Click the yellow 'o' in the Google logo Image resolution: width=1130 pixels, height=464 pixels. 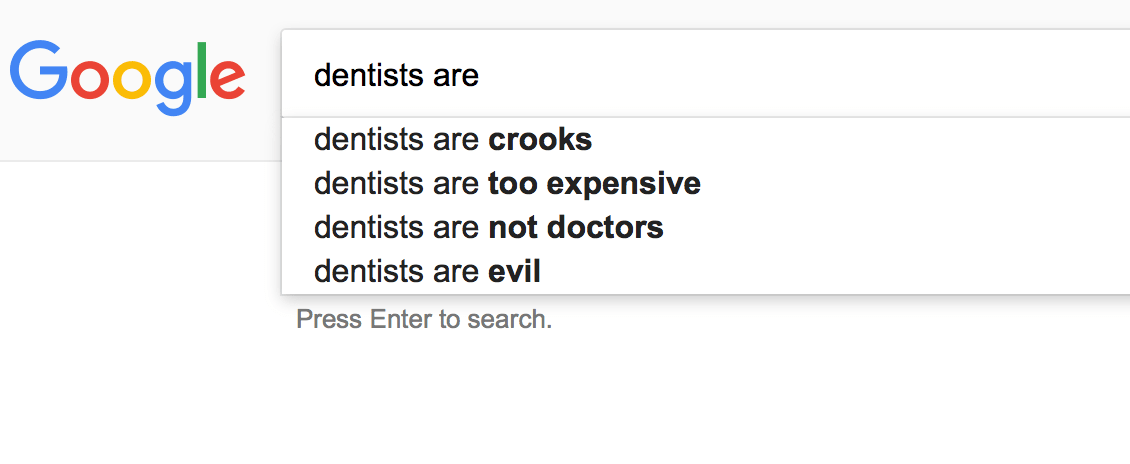click(x=131, y=80)
